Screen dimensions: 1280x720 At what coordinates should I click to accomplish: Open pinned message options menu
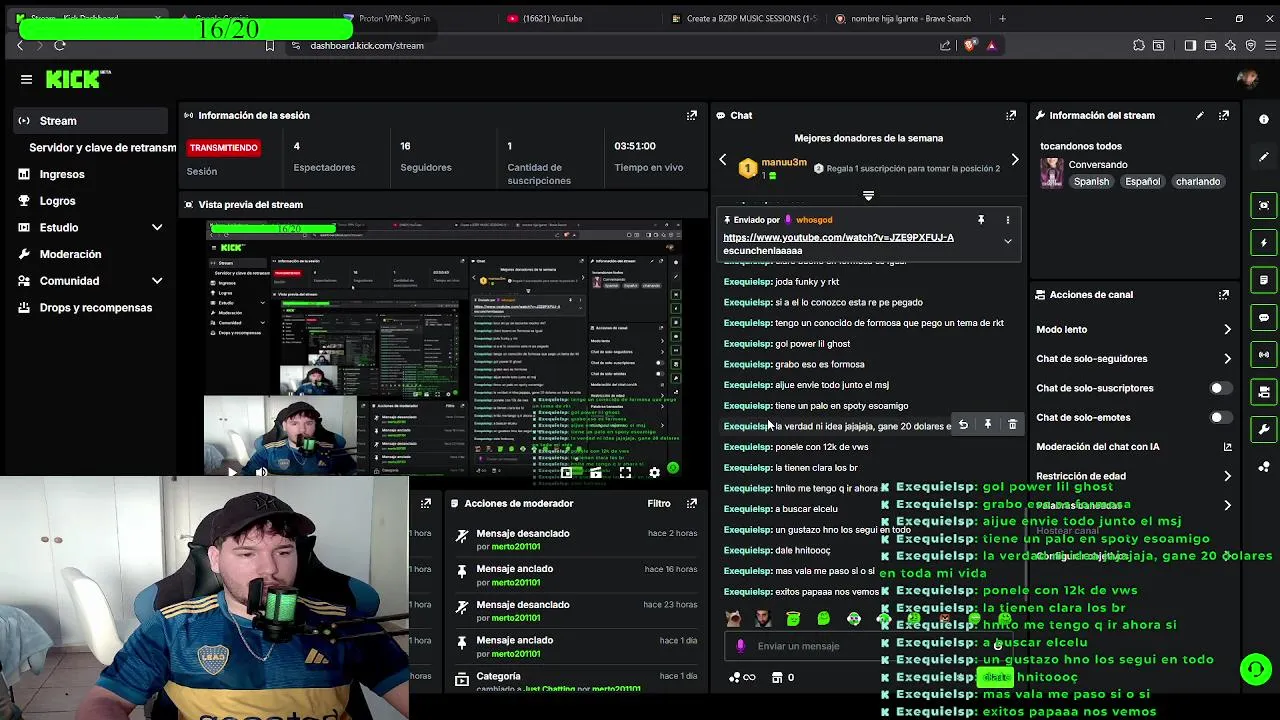pos(1008,220)
